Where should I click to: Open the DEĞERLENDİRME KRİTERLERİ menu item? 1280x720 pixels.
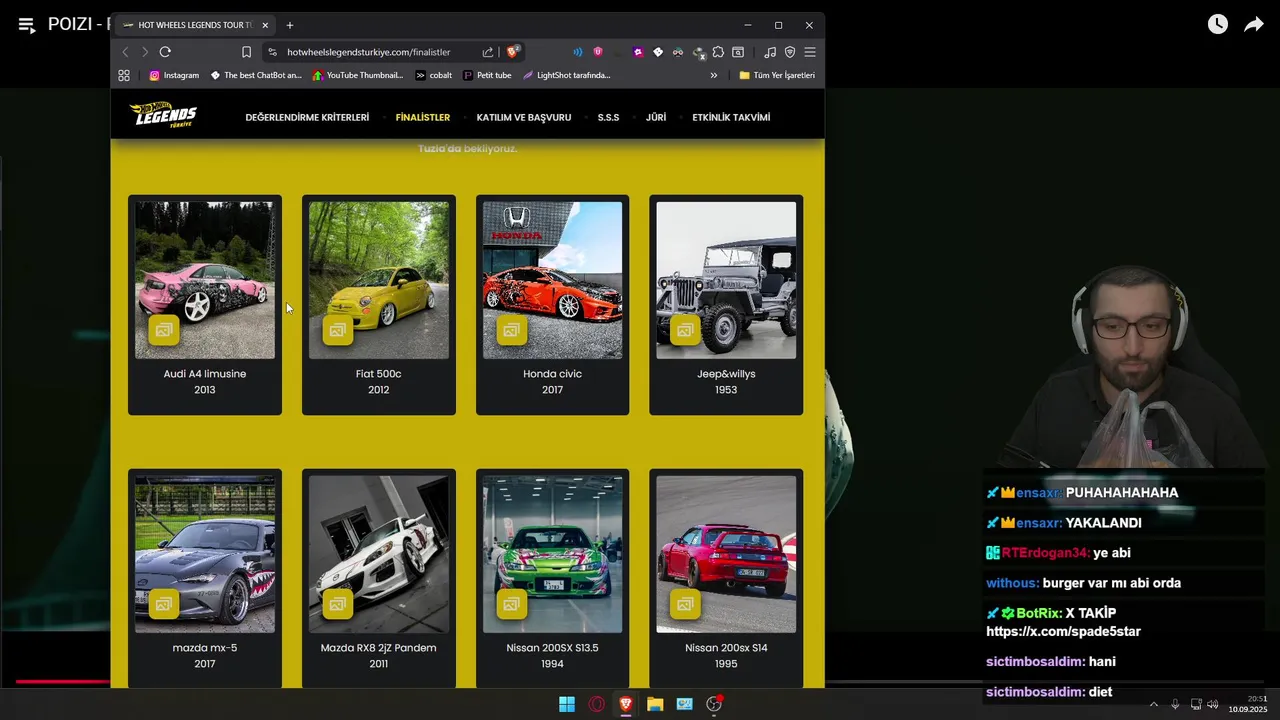(x=307, y=117)
